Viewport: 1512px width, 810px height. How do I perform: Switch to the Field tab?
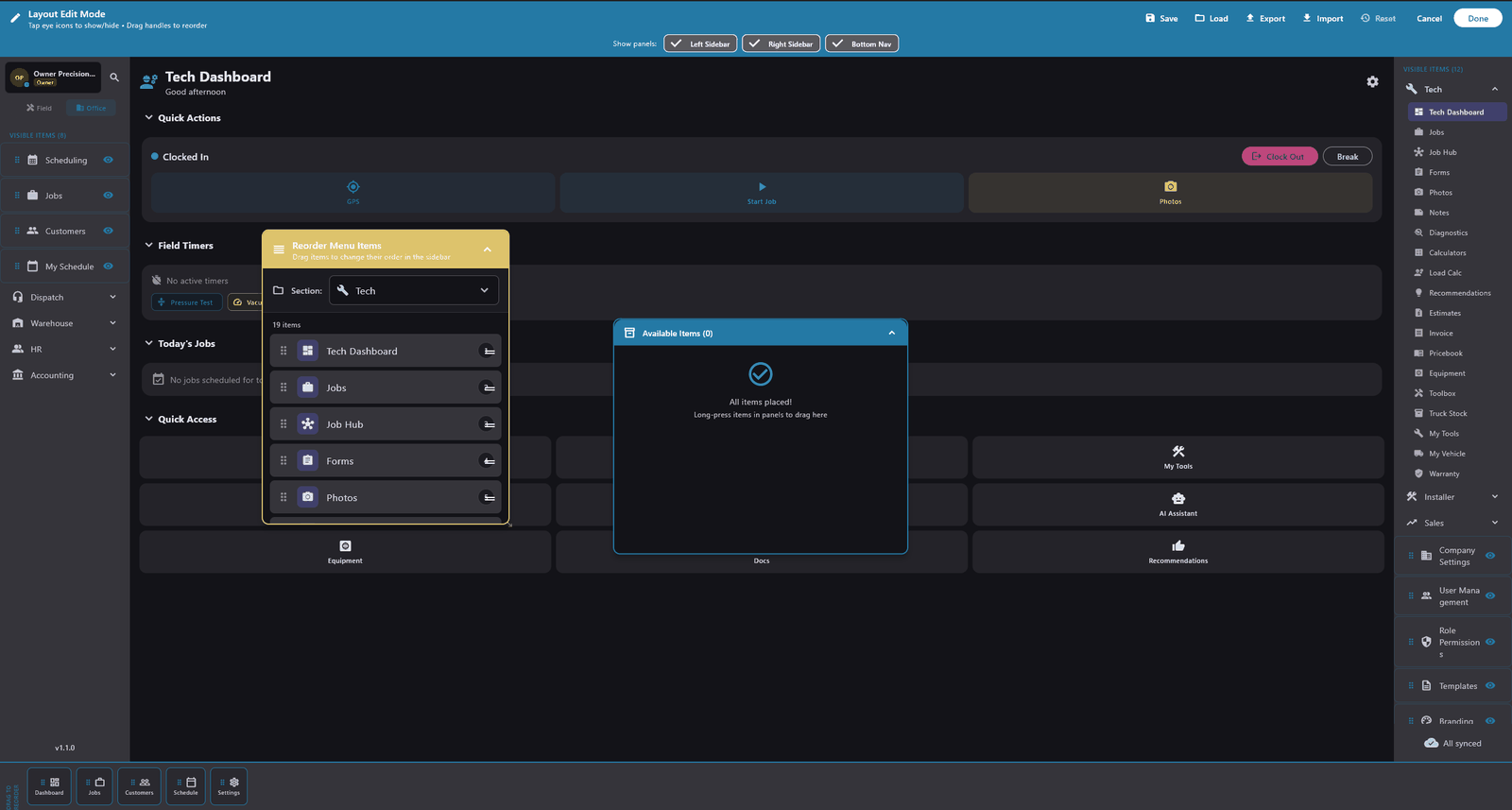pos(39,108)
